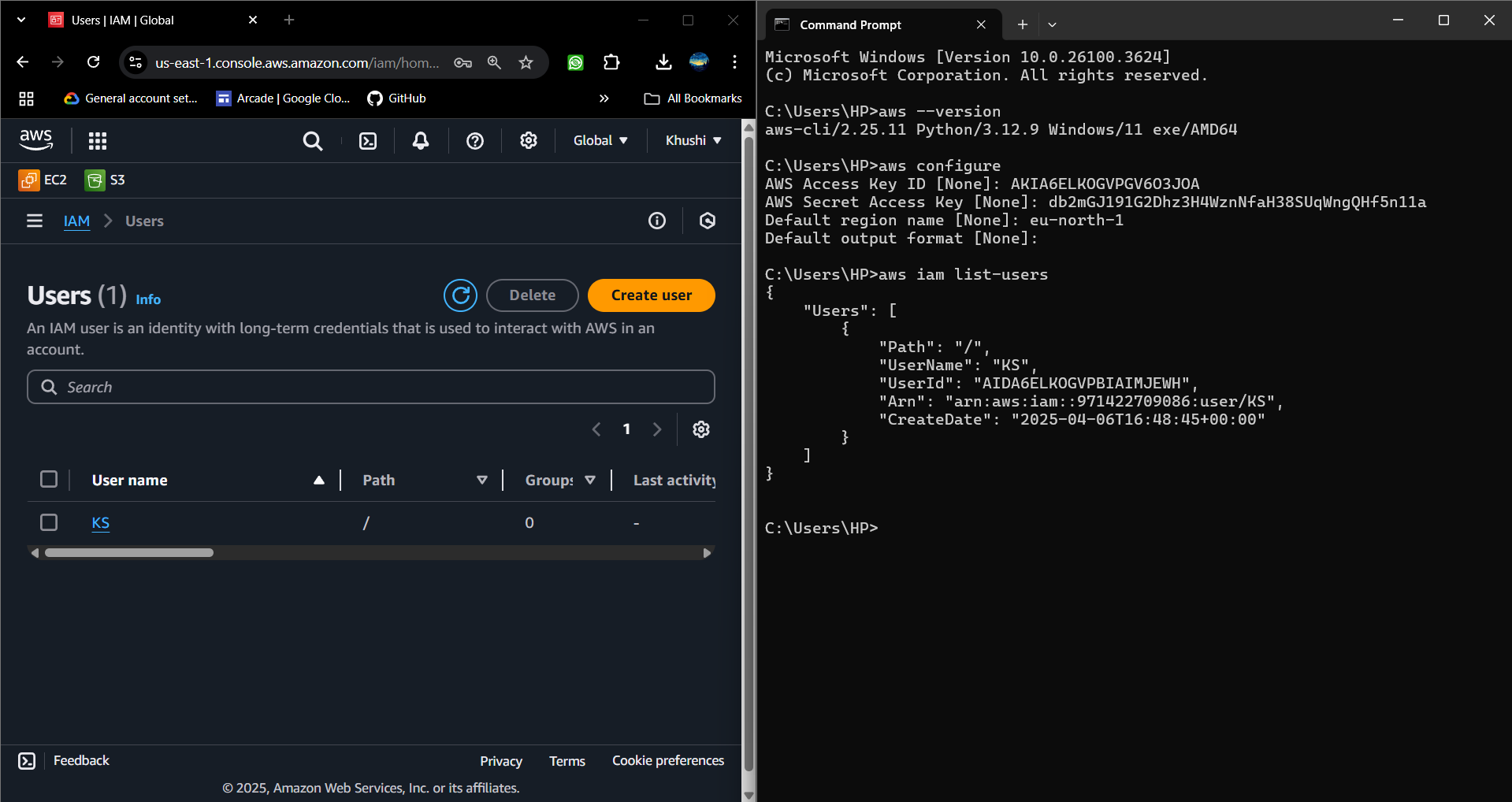Expand the Global region dropdown
The width and height of the screenshot is (1512, 802).
click(x=600, y=140)
